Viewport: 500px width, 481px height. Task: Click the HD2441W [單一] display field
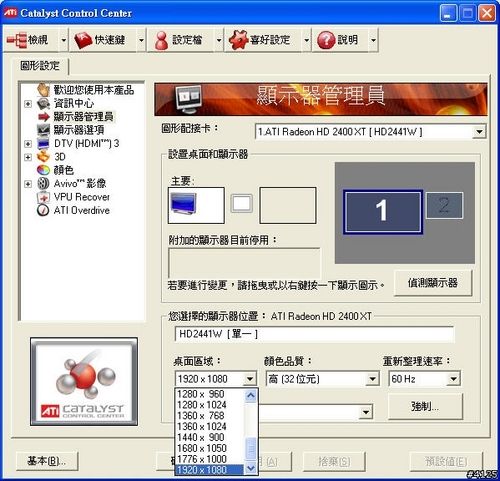pyautogui.click(x=314, y=334)
